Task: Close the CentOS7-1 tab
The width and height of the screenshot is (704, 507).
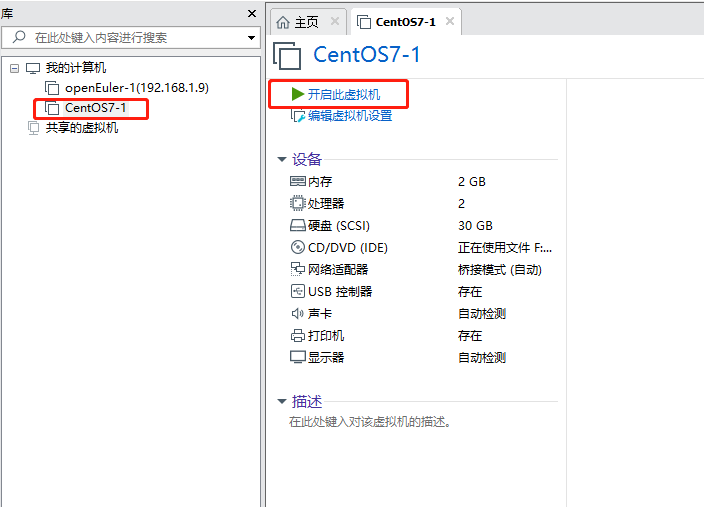Action: click(x=450, y=21)
